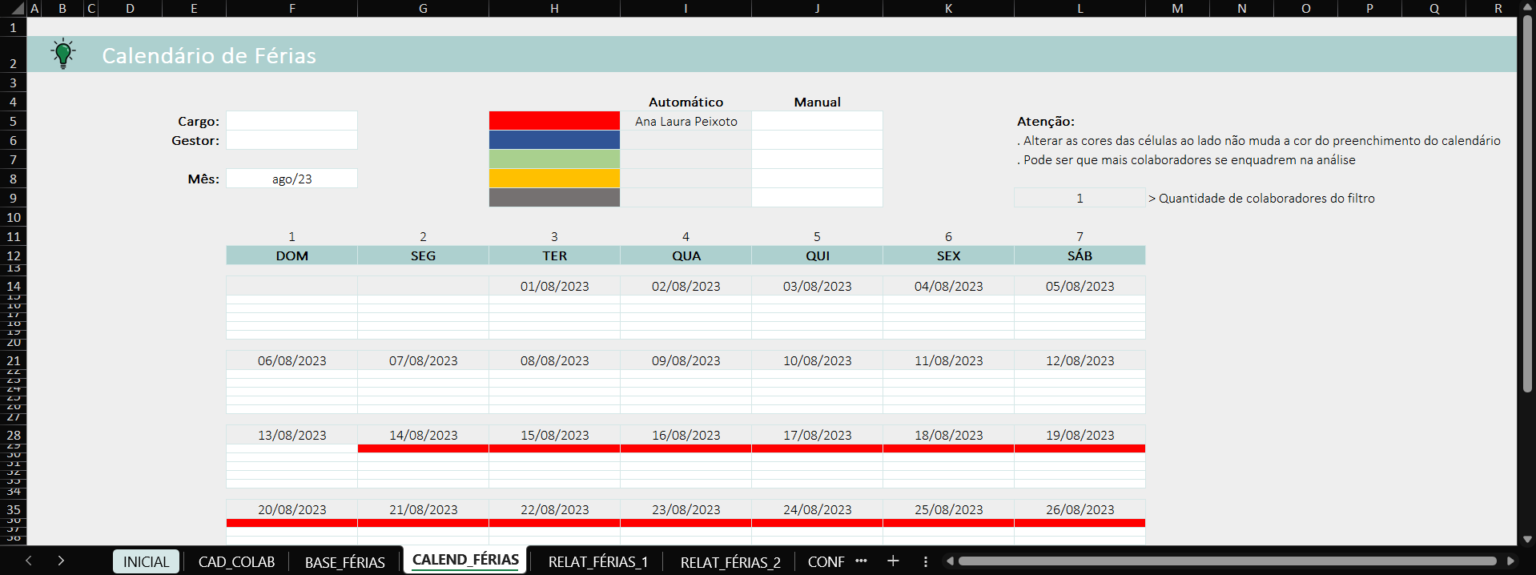Go to next sheet tabs arrow
The width and height of the screenshot is (1536, 575).
pos(61,561)
